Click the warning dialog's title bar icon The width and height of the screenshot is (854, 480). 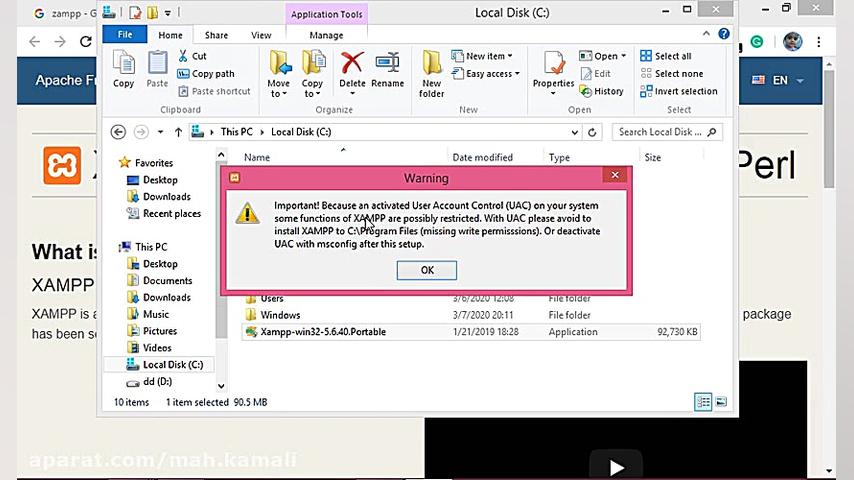pos(235,178)
